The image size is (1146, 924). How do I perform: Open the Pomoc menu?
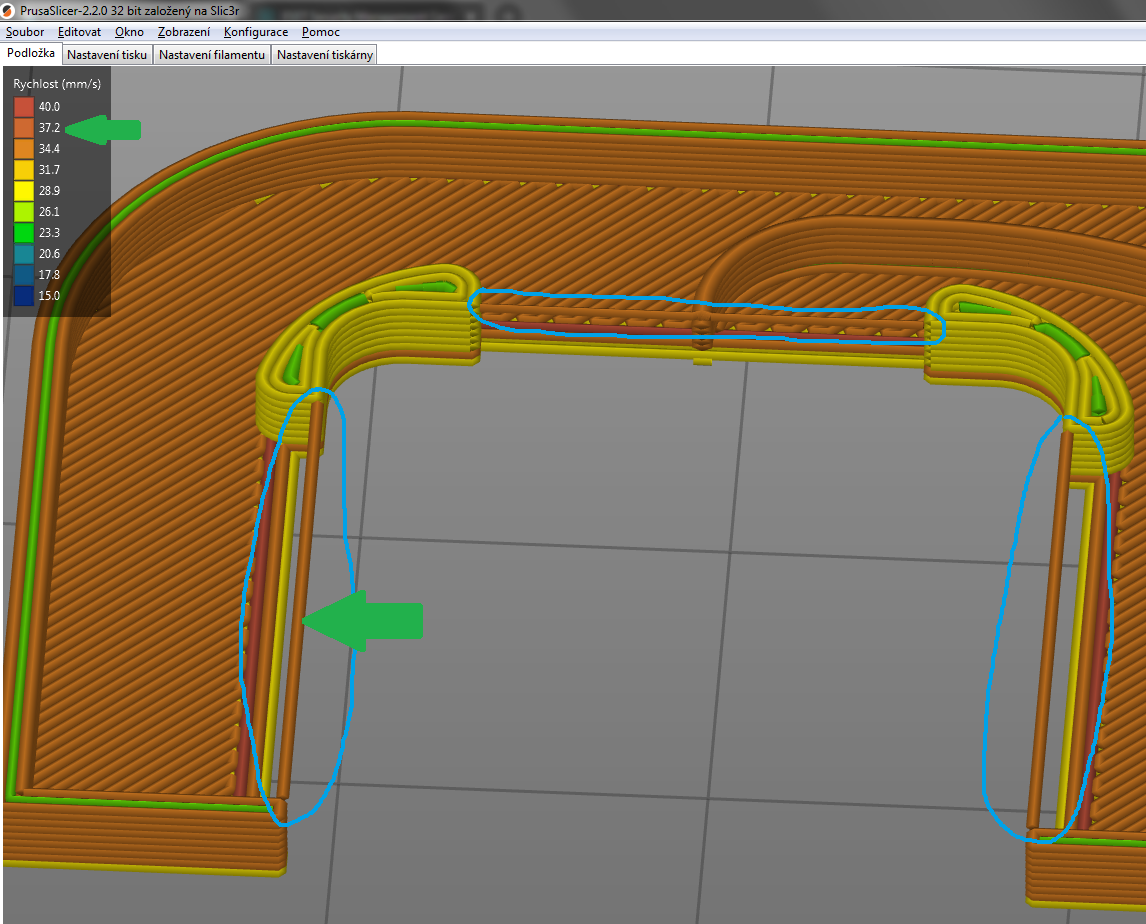(x=321, y=32)
